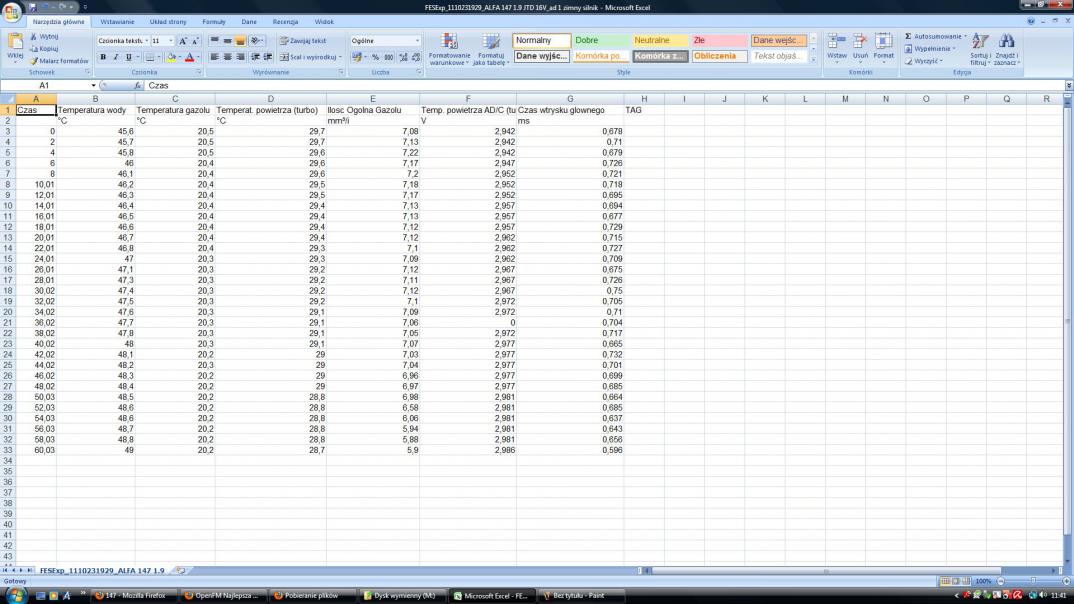Apply the Neutralne cell style
This screenshot has width=1074, height=604.
[x=659, y=41]
